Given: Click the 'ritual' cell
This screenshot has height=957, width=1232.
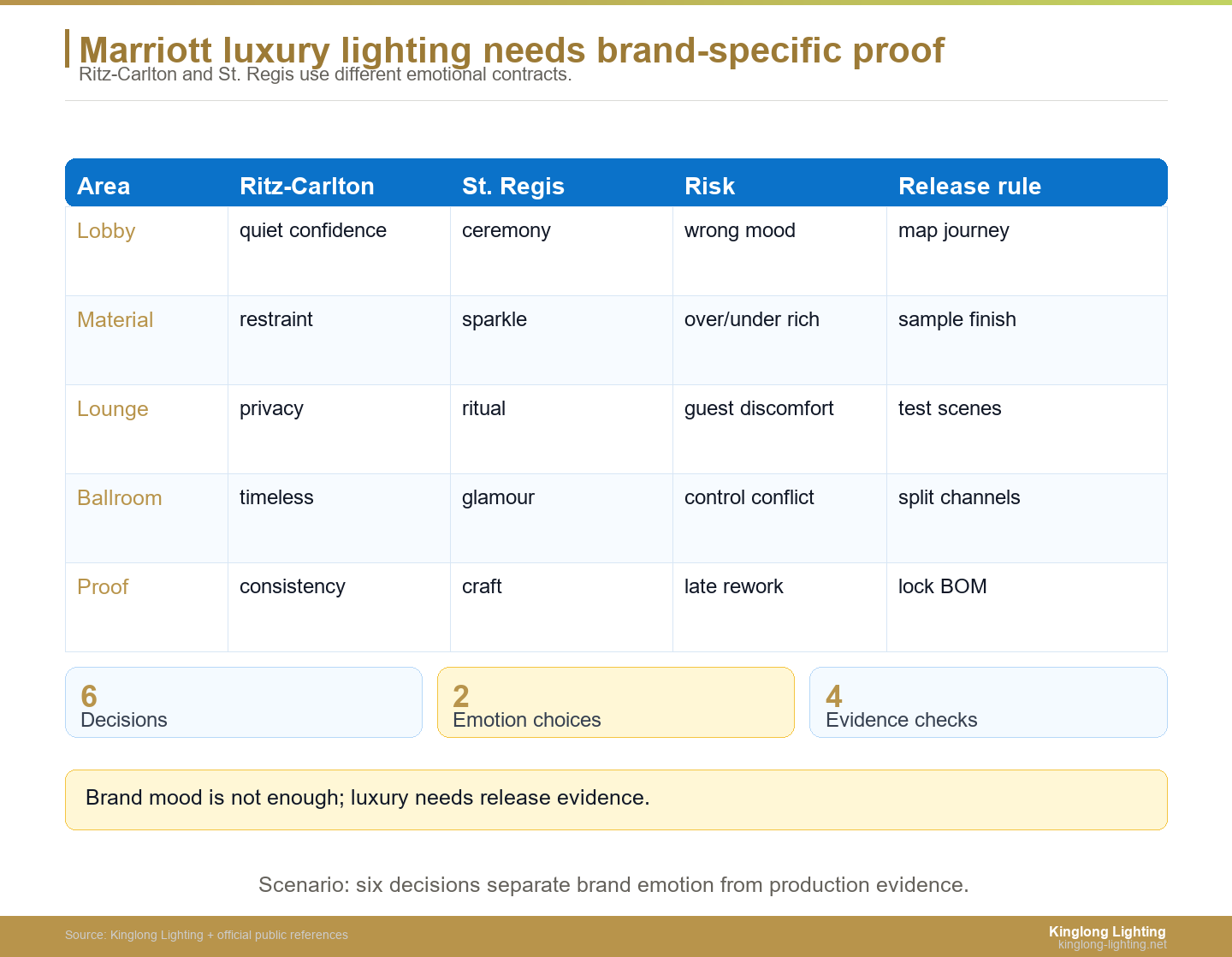Looking at the screenshot, I should (x=561, y=429).
